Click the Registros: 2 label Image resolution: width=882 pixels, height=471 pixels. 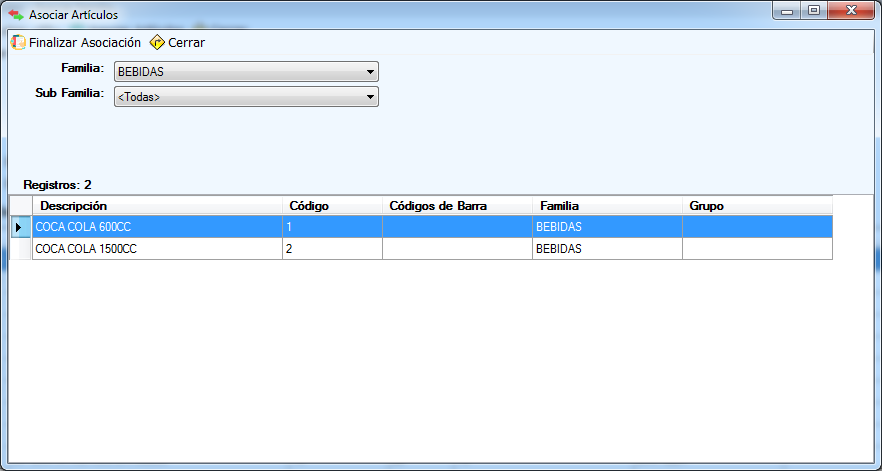pyautogui.click(x=57, y=185)
